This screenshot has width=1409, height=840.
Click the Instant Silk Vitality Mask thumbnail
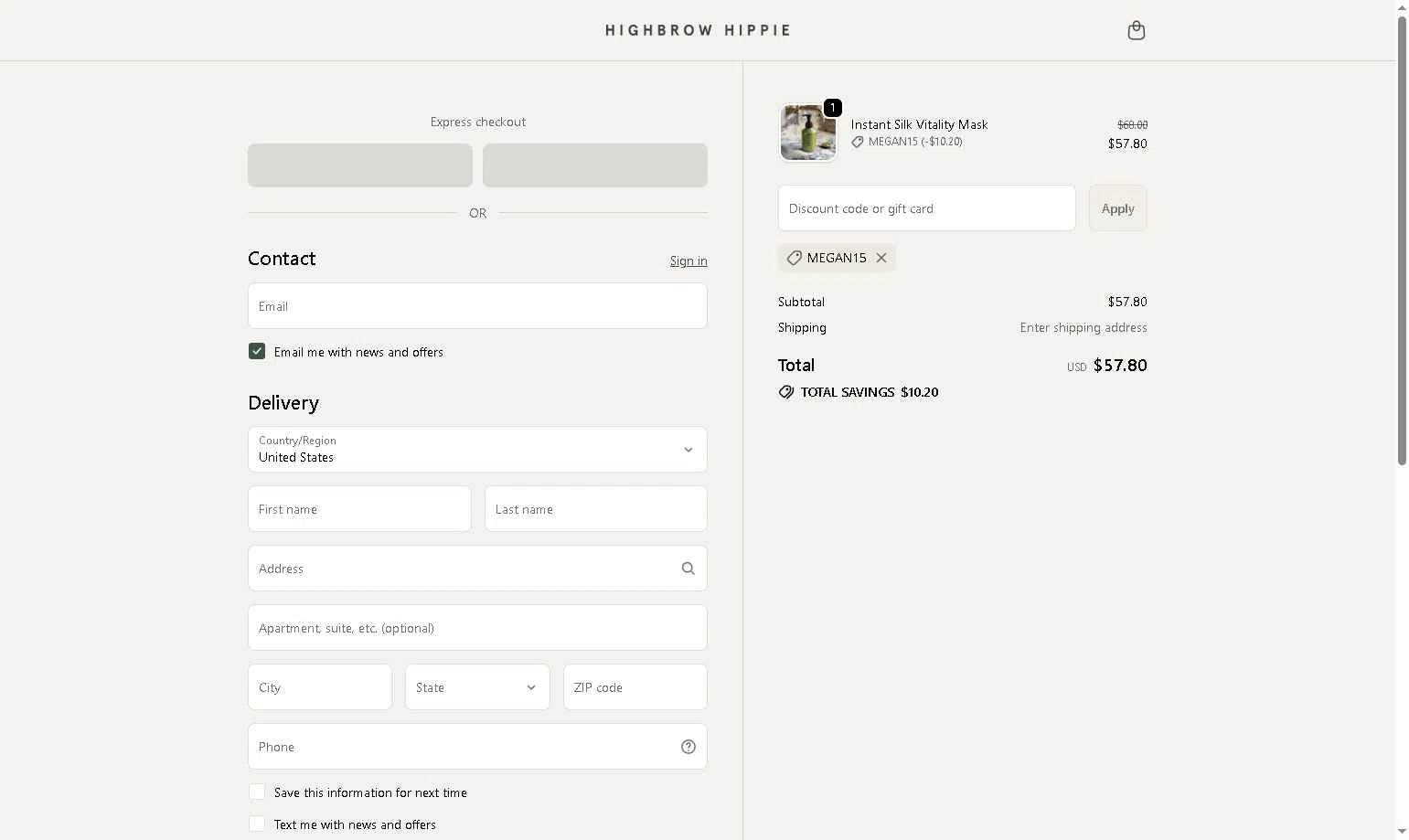[807, 133]
